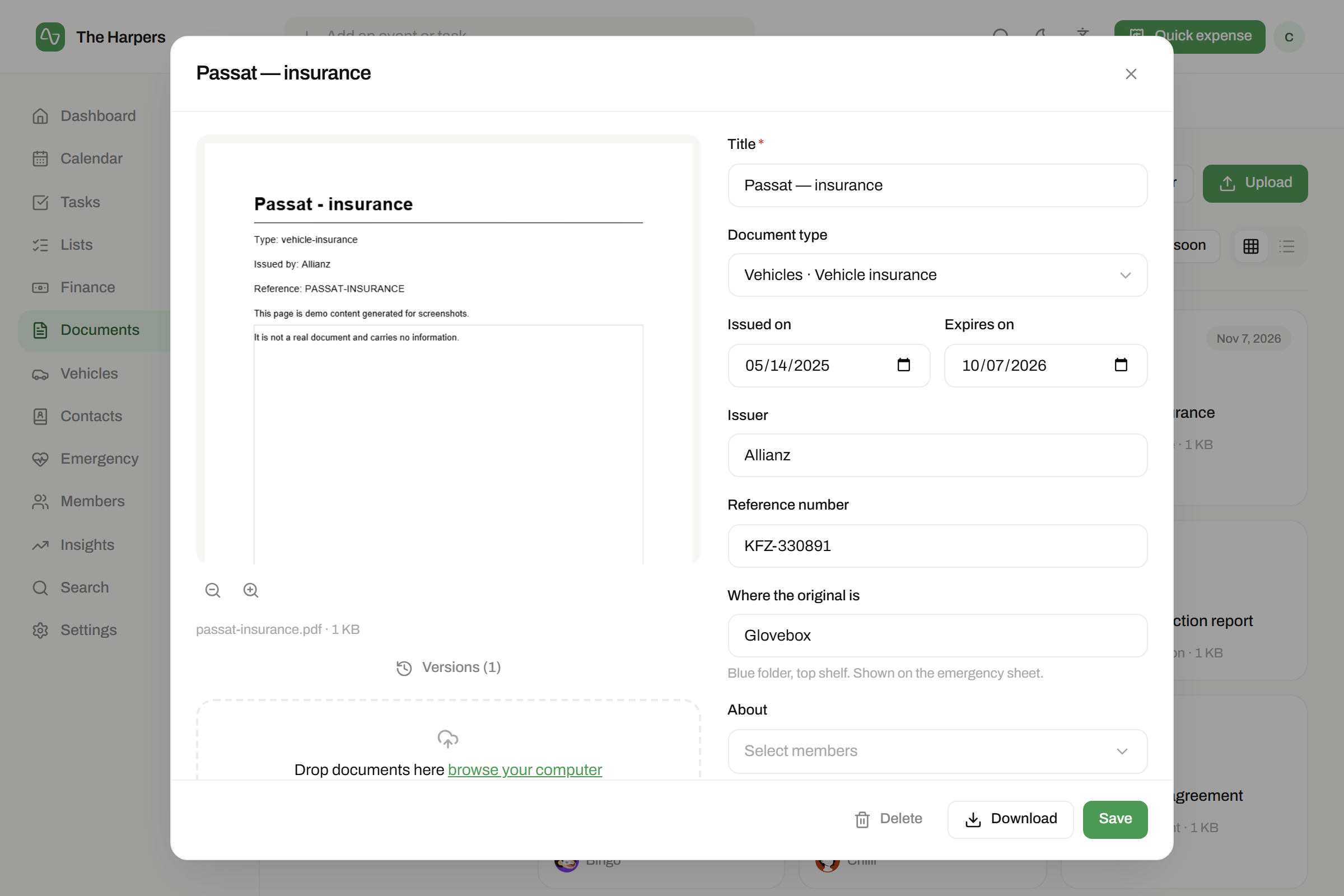Open the Tasks page

pos(94,202)
